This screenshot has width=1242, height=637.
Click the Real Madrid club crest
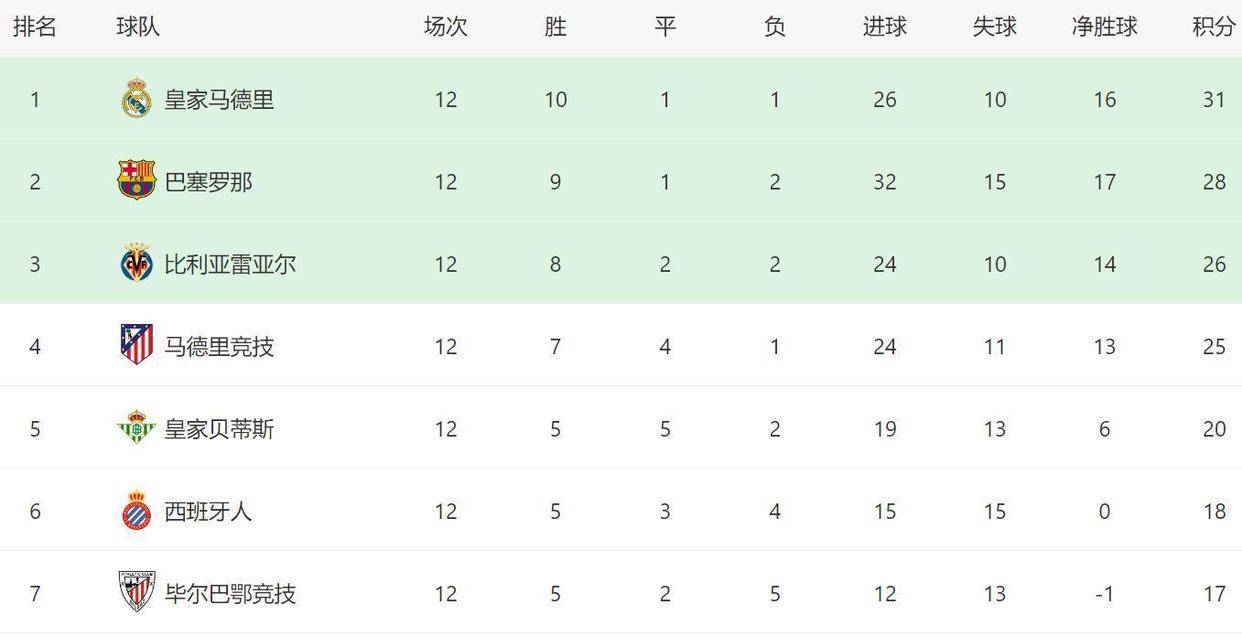136,99
